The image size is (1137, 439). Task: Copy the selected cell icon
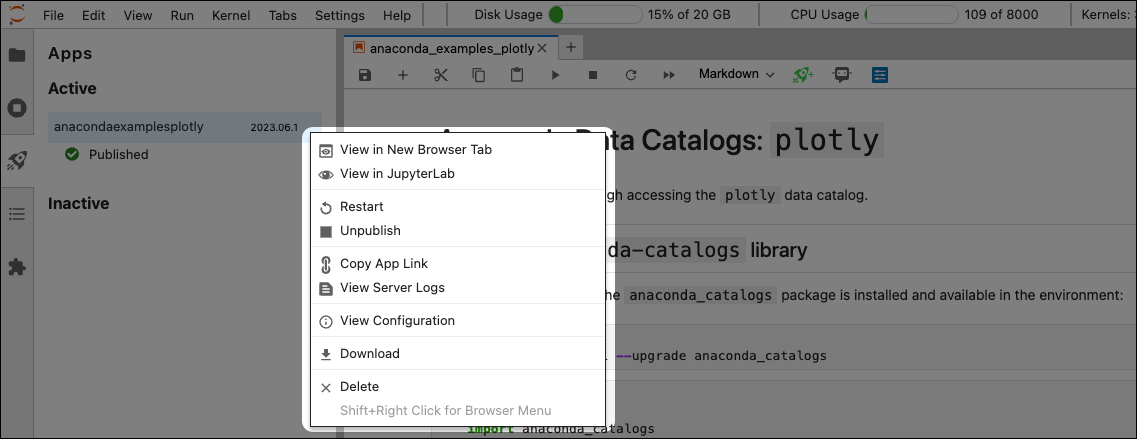(479, 75)
